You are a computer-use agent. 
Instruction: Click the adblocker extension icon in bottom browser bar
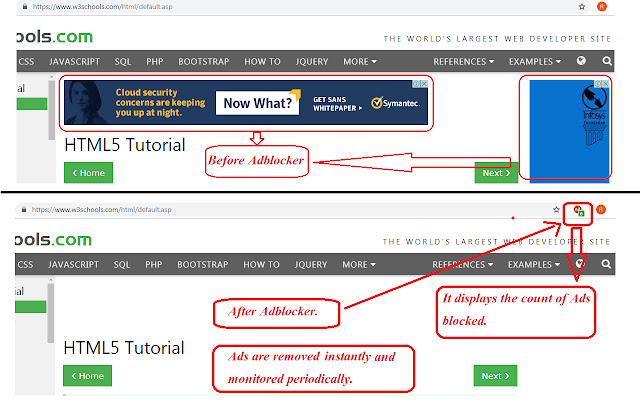[x=579, y=211]
